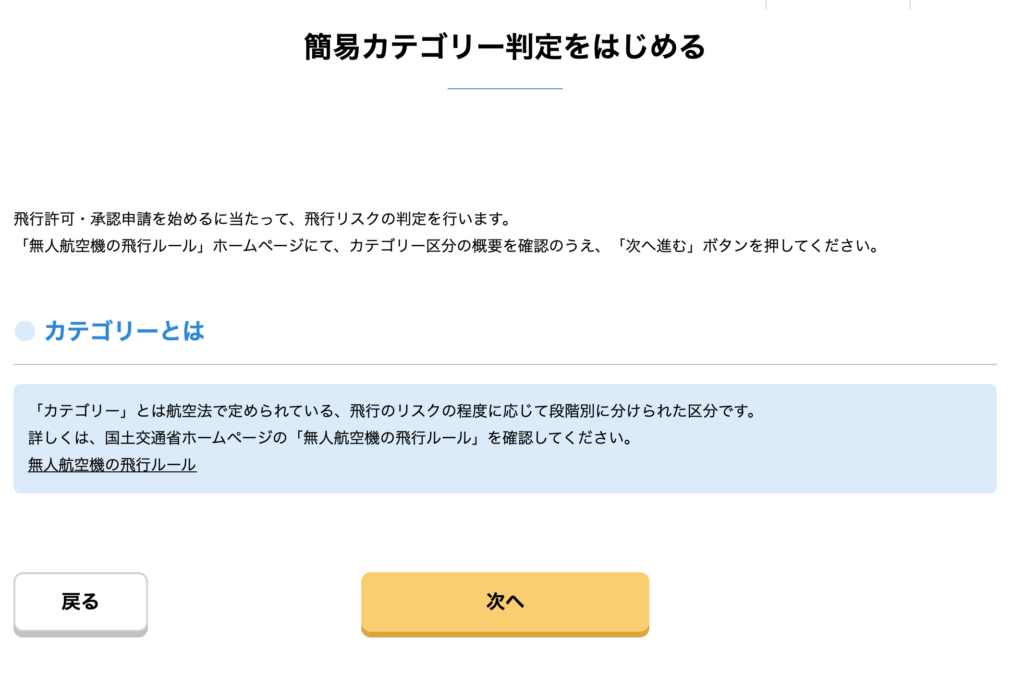Click the blue circle bullet beside カテゴリーとは
The width and height of the screenshot is (1024, 673).
point(25,331)
